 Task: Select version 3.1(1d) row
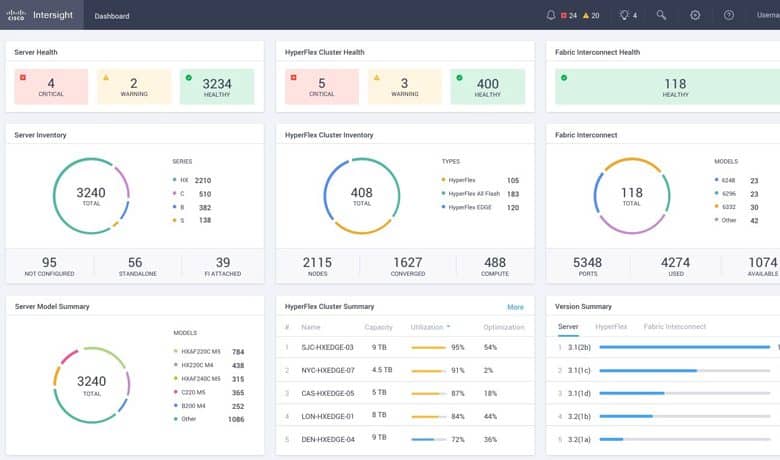click(x=665, y=393)
